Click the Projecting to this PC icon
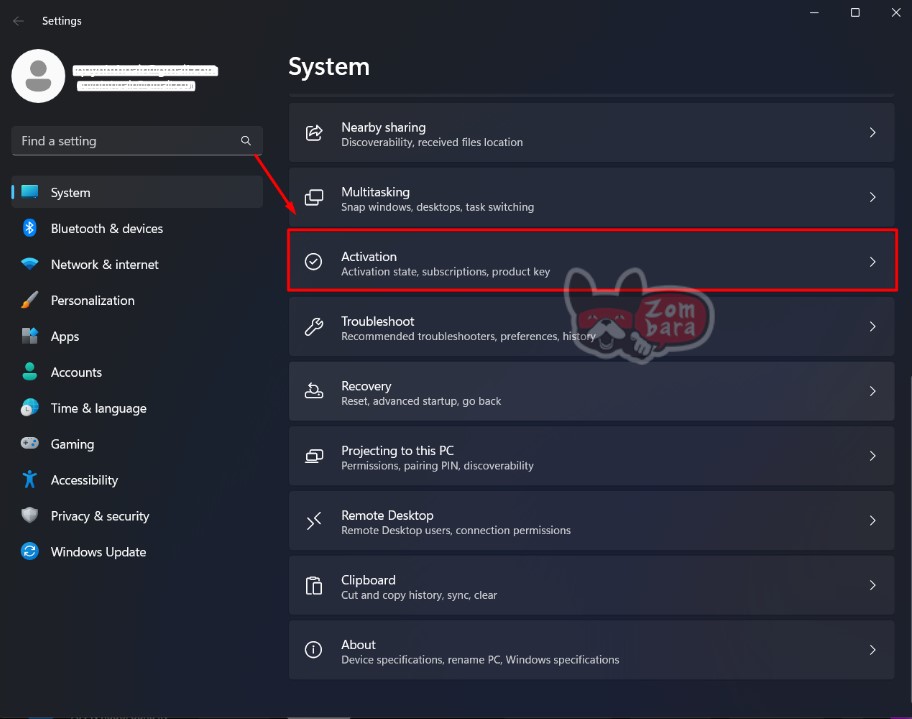 pyautogui.click(x=314, y=455)
